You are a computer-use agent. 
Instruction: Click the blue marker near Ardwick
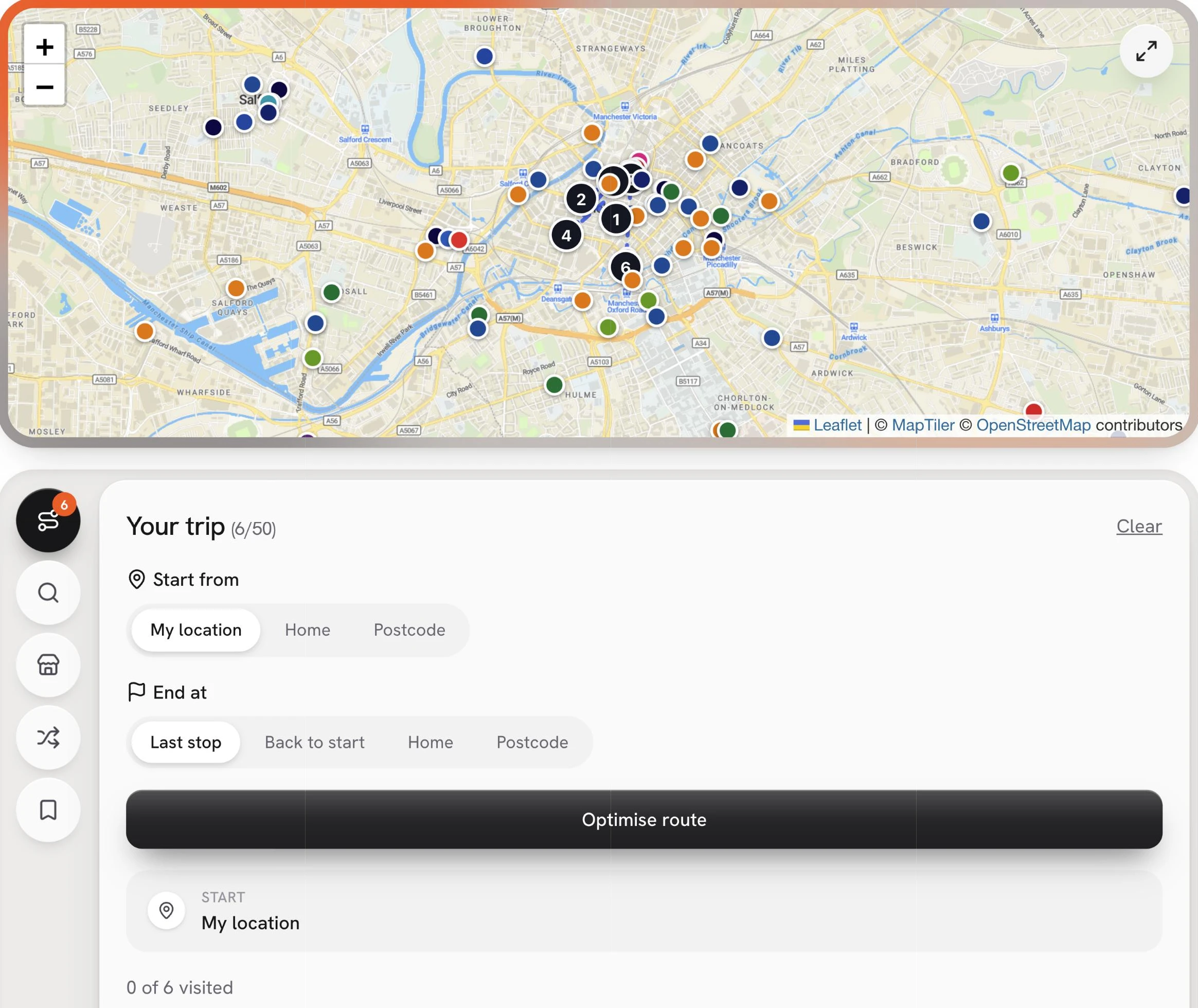point(772,338)
